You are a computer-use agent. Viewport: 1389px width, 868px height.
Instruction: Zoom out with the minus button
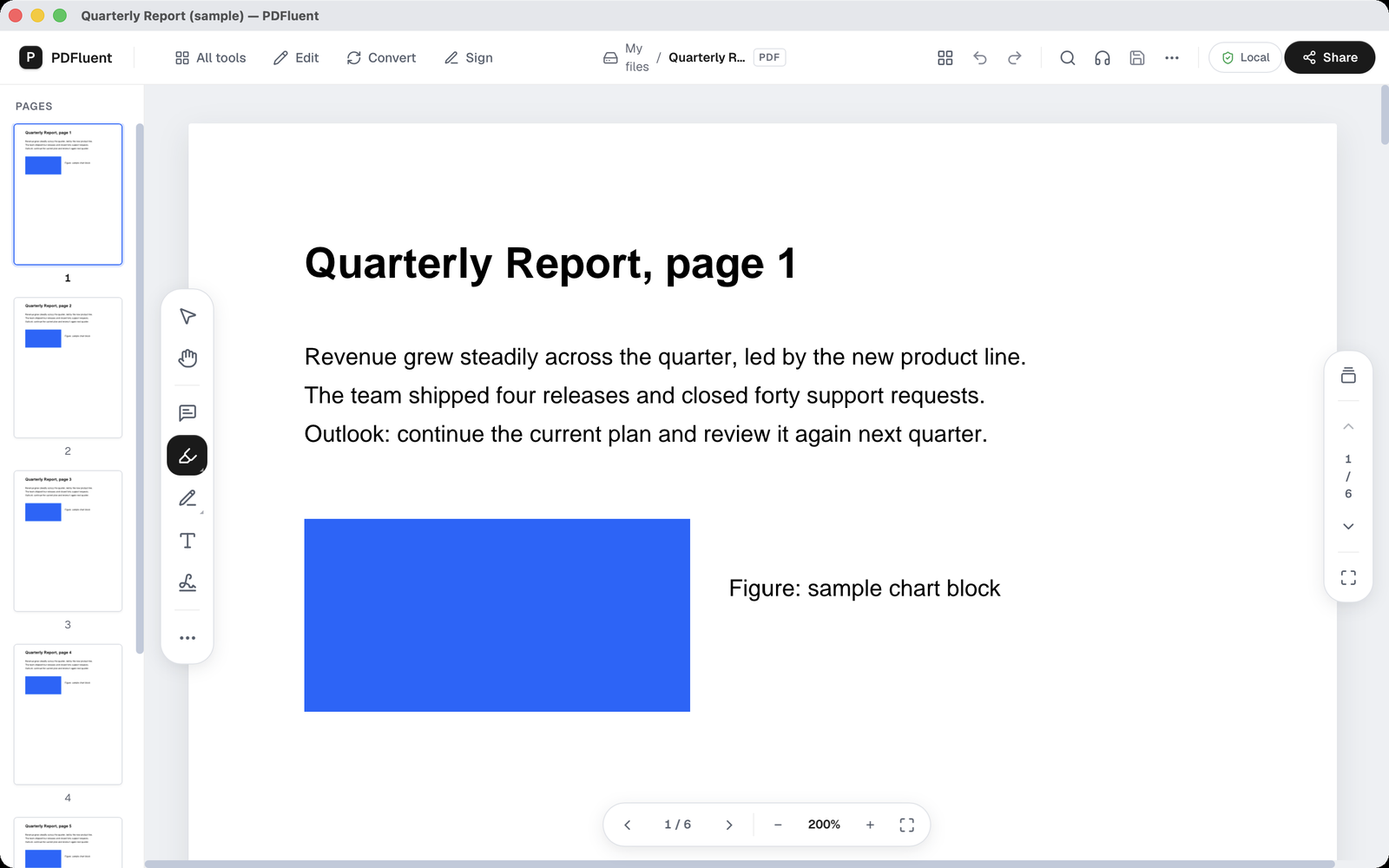tap(778, 825)
